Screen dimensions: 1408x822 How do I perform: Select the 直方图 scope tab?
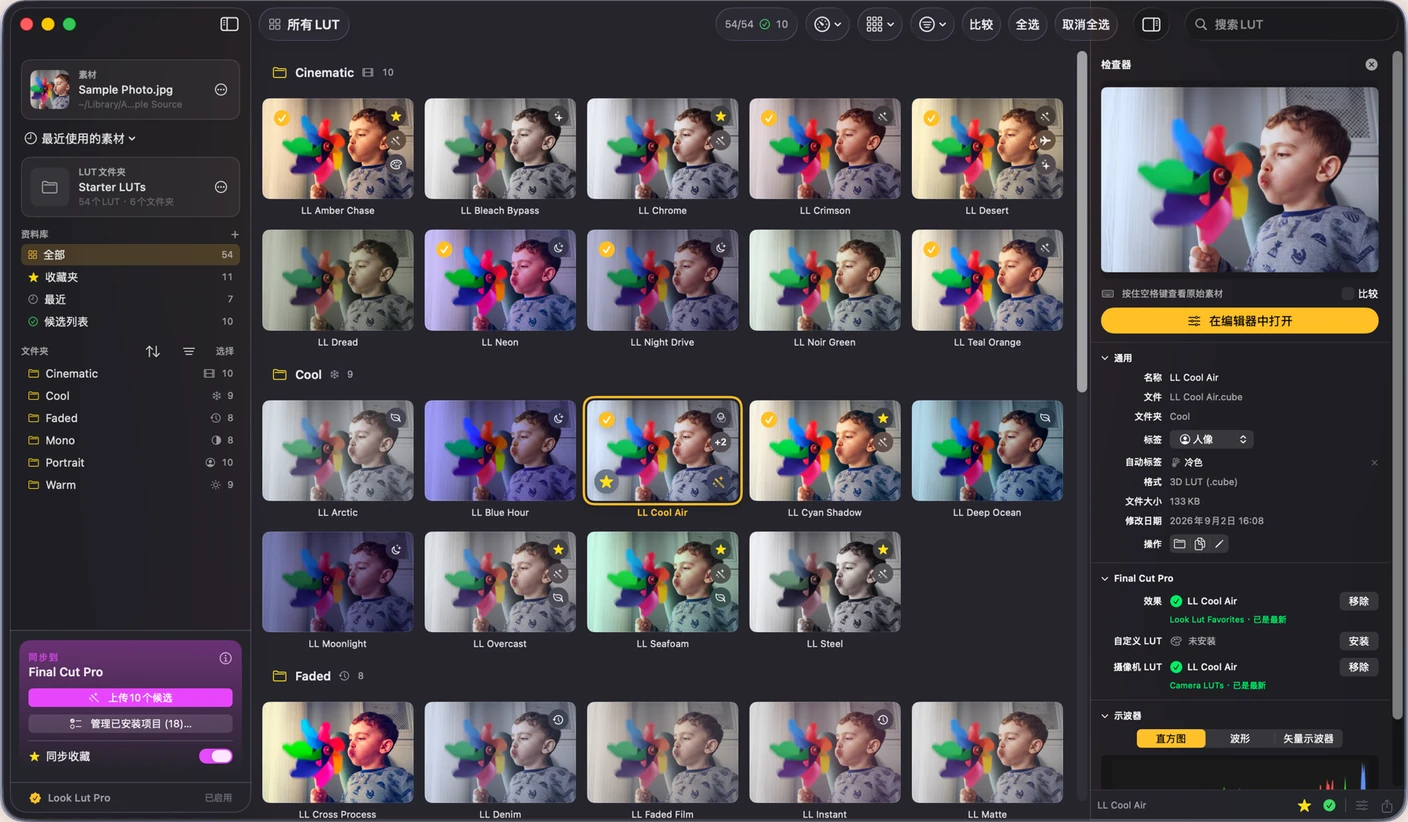click(x=1171, y=738)
